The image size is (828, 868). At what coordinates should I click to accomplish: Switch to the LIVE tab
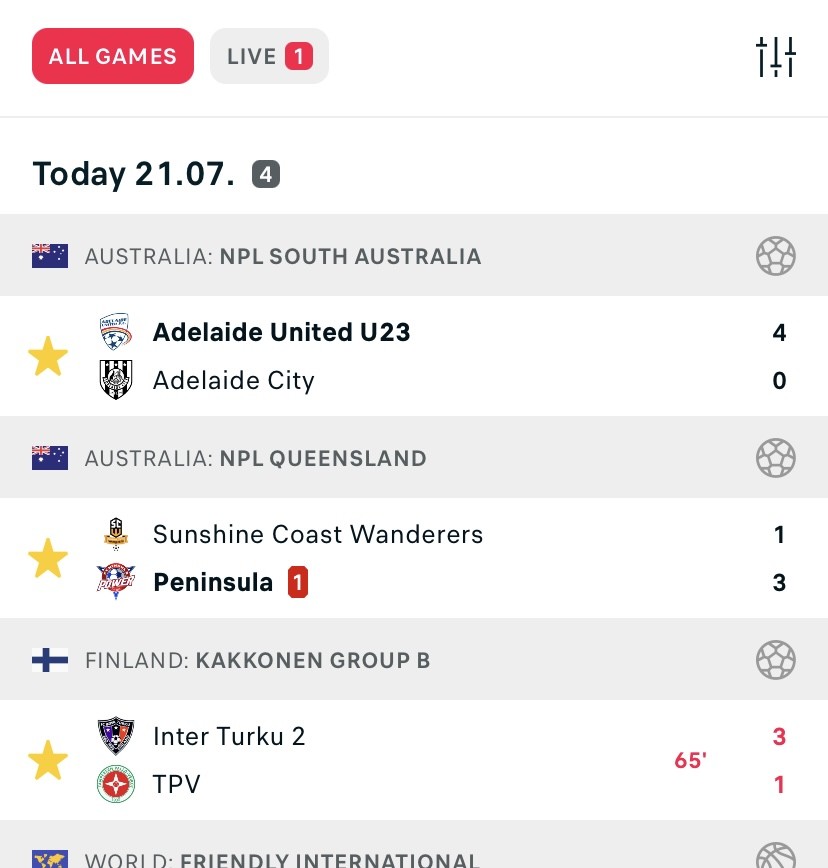point(269,56)
